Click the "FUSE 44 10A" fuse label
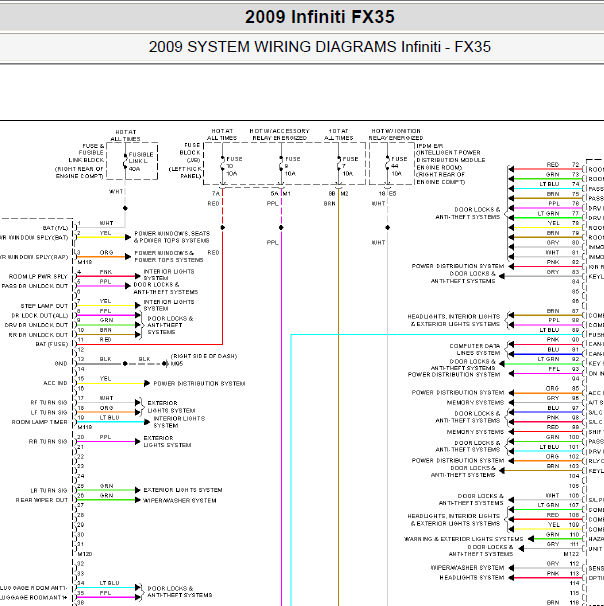The height and width of the screenshot is (606, 604). click(x=399, y=166)
